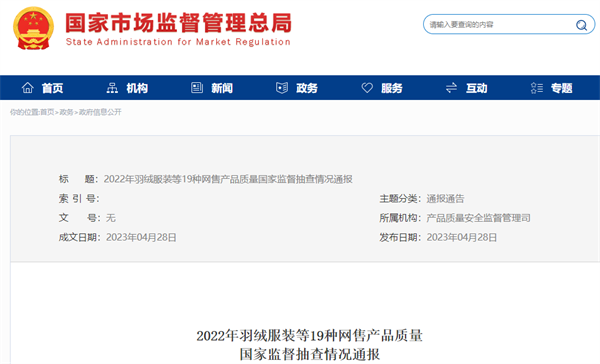Follow the 首页 breadcrumb link

47,112
